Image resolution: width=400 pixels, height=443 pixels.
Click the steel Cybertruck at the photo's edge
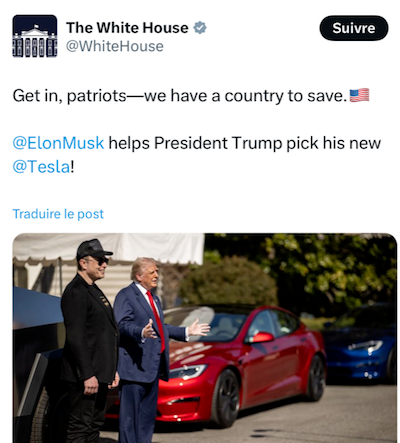pos(35,363)
